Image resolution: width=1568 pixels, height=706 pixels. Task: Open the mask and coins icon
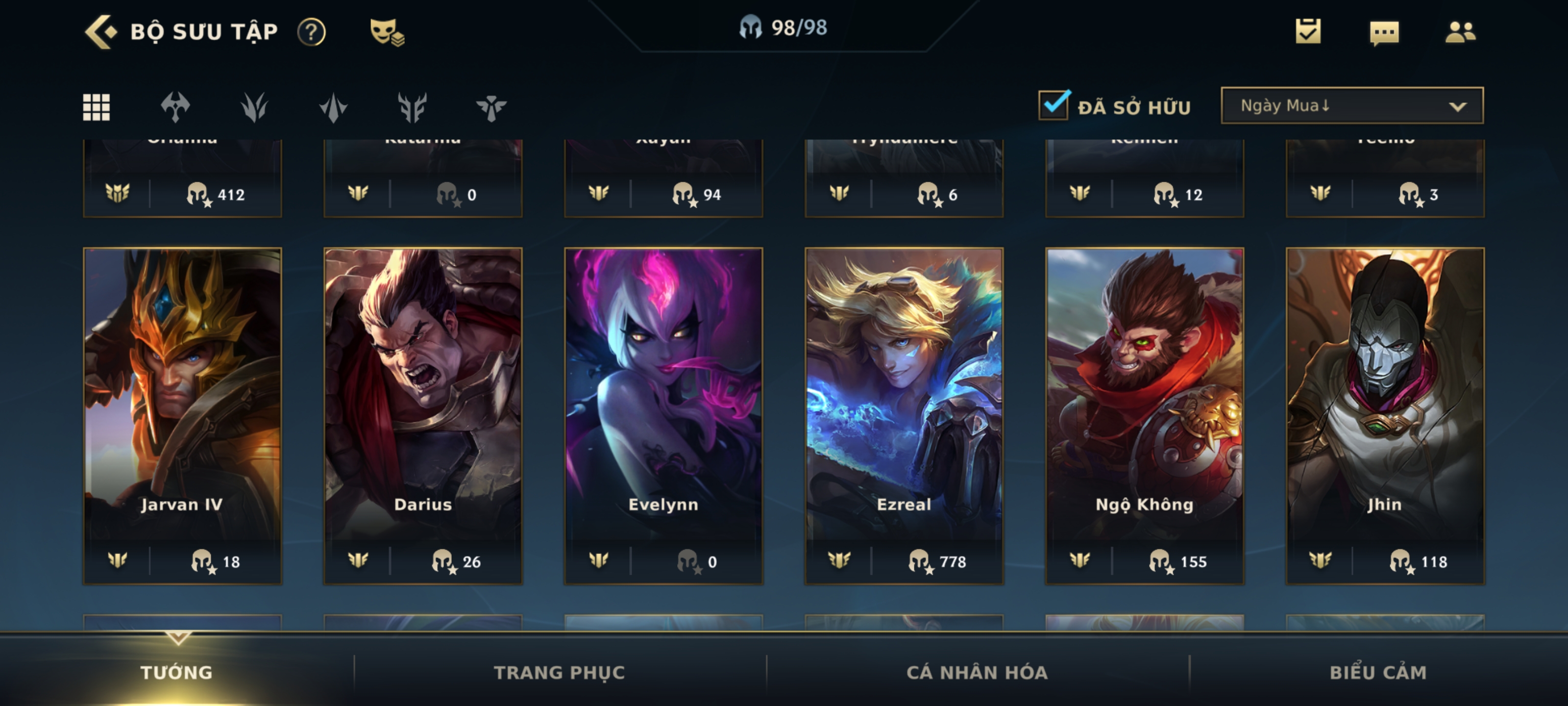(x=387, y=32)
